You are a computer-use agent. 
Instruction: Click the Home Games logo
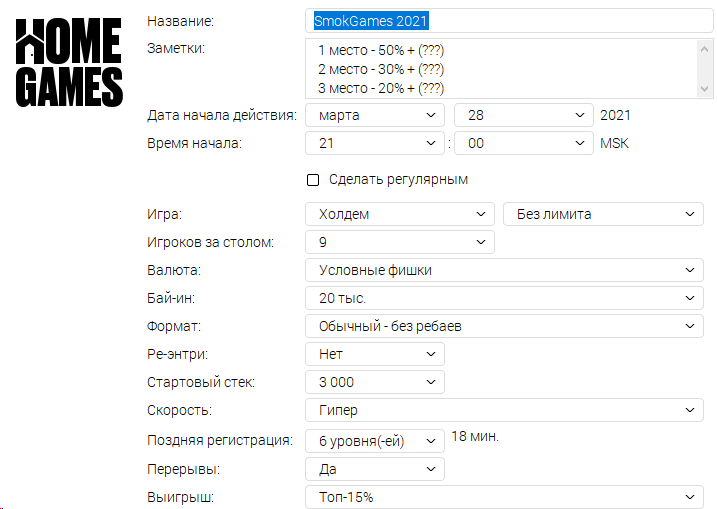pyautogui.click(x=69, y=62)
